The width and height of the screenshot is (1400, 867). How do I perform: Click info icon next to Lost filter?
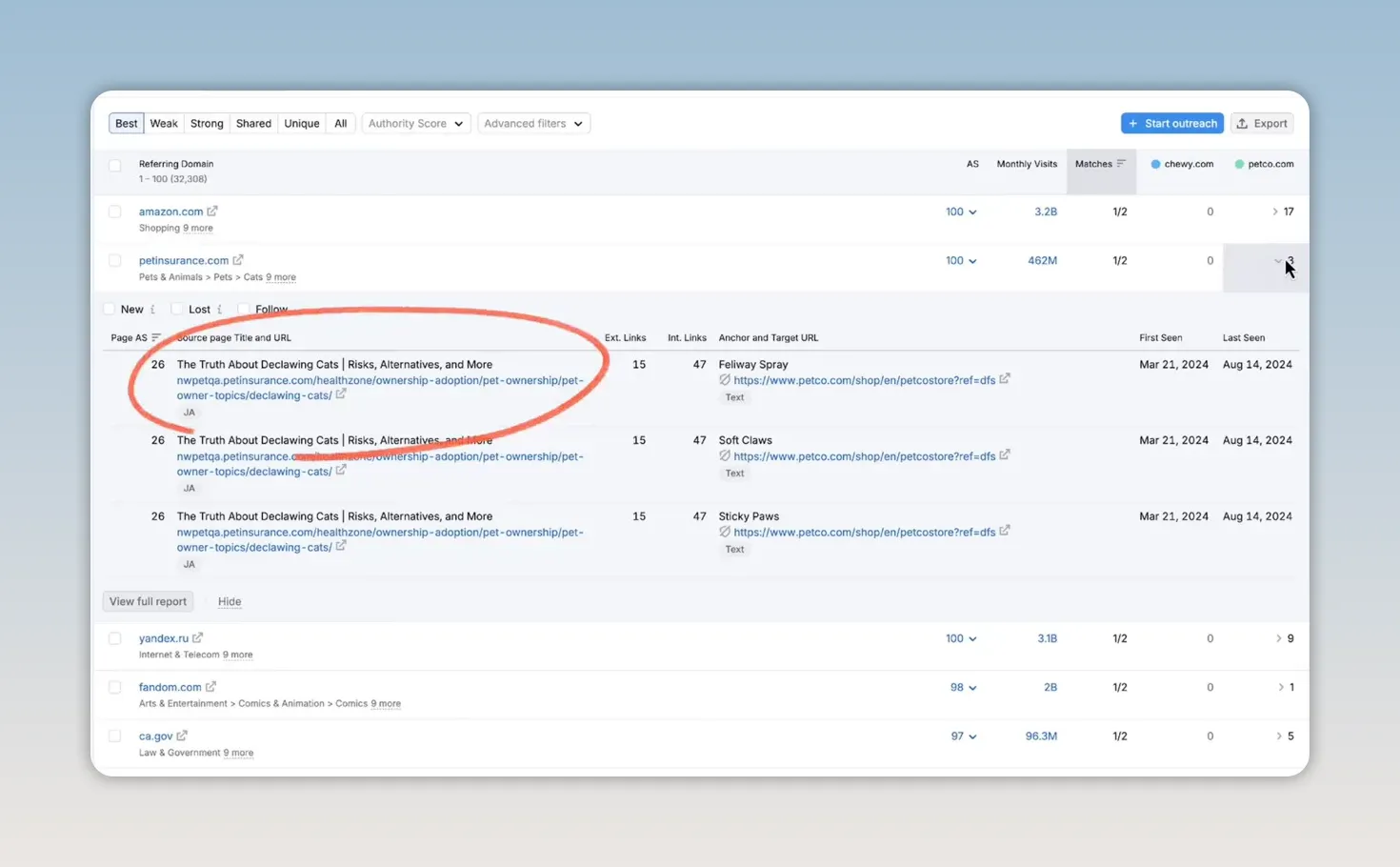[219, 310]
